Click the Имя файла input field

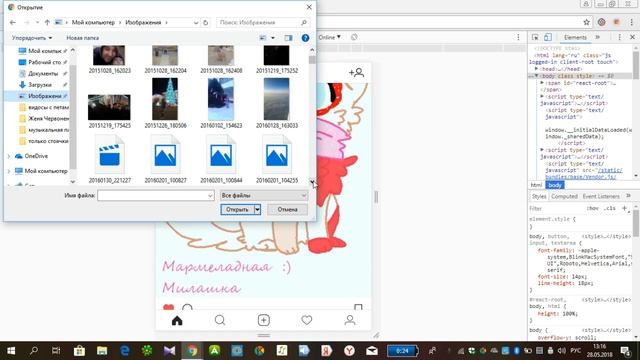[156, 196]
